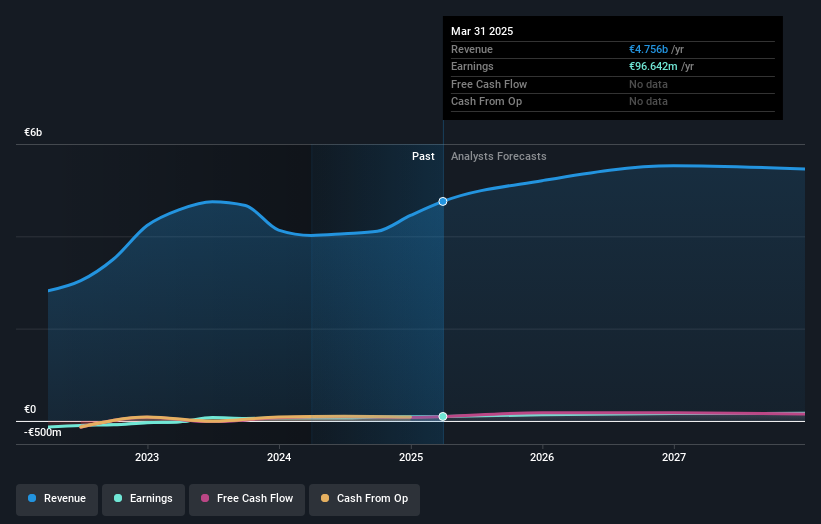Click Free Cash Flow's No data value
This screenshot has width=821, height=524.
(648, 84)
